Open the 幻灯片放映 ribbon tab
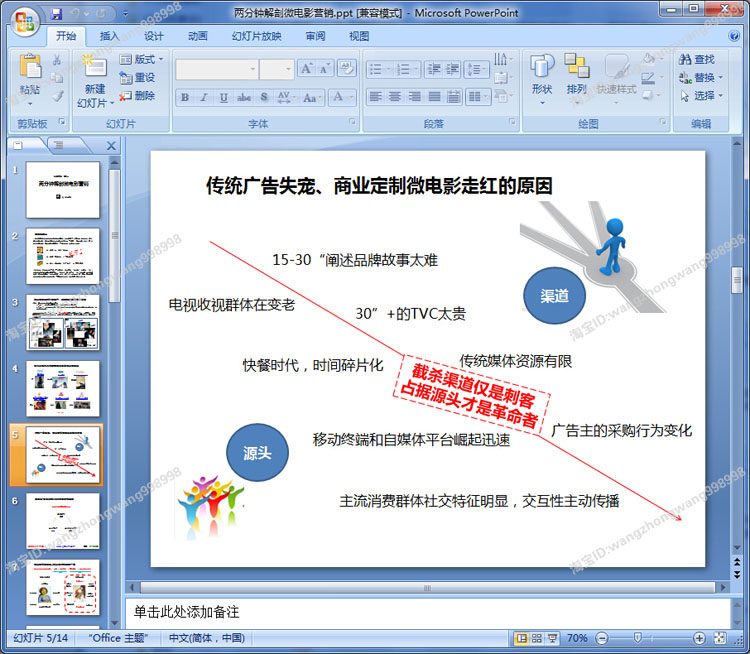The height and width of the screenshot is (654, 750). click(256, 36)
